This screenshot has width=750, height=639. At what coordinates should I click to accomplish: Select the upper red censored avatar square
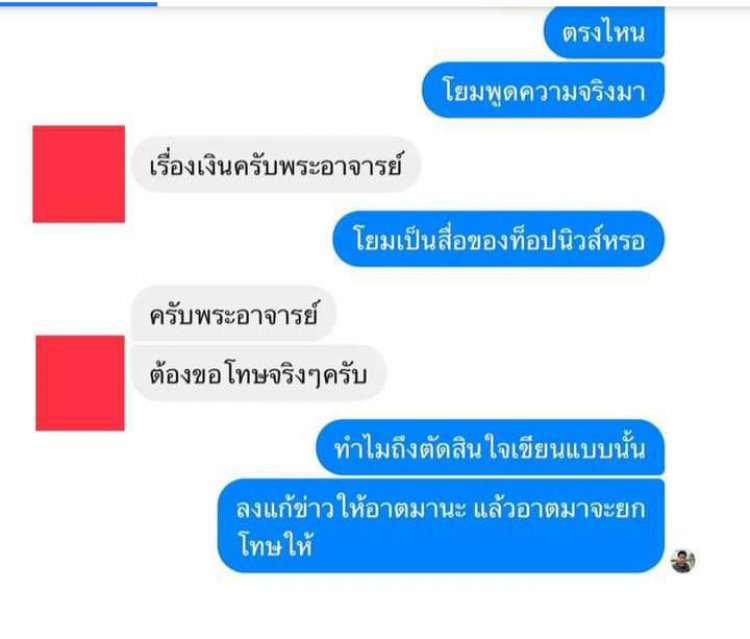[x=78, y=174]
